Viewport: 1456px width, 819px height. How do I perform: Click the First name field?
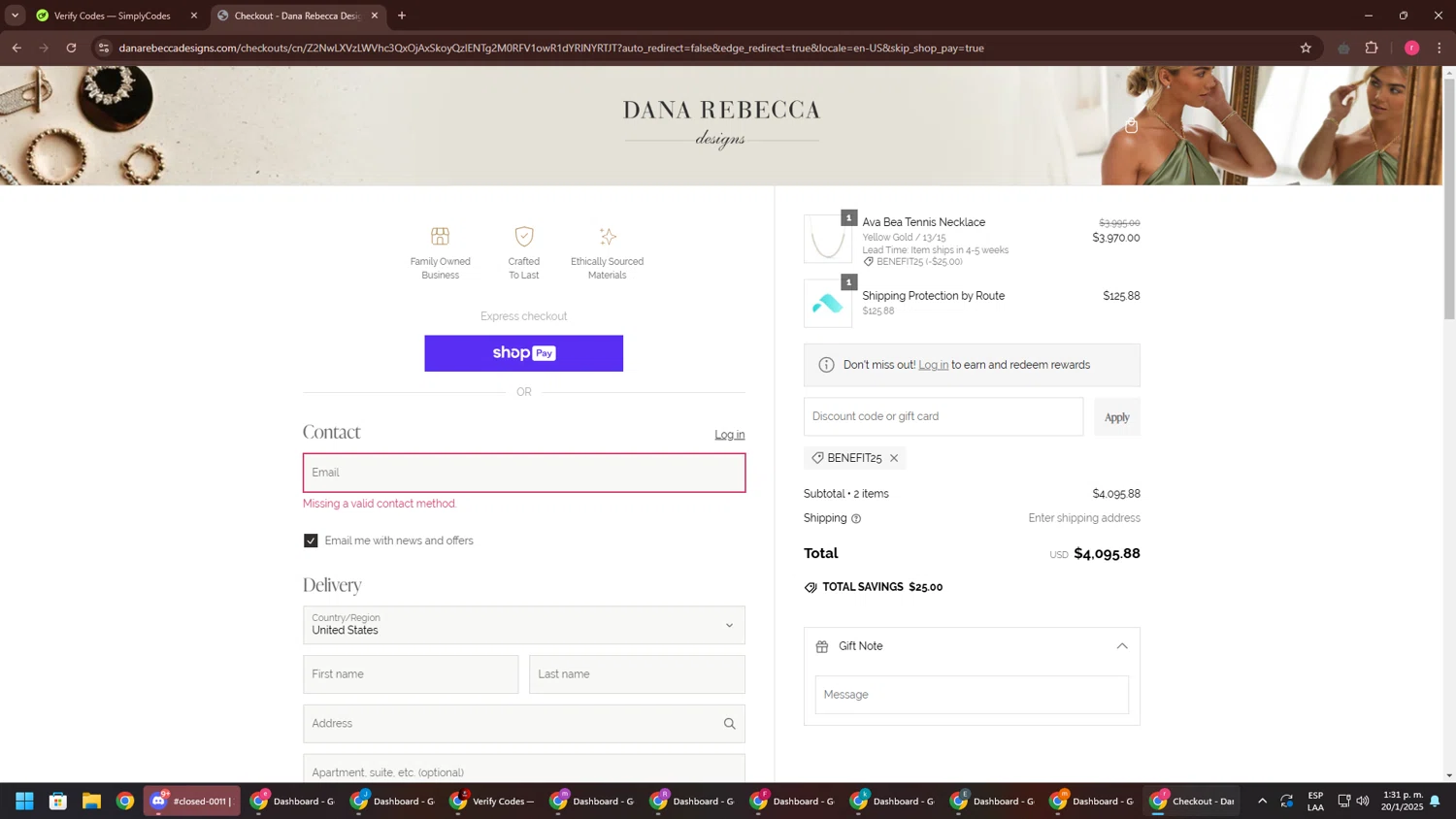coord(411,674)
